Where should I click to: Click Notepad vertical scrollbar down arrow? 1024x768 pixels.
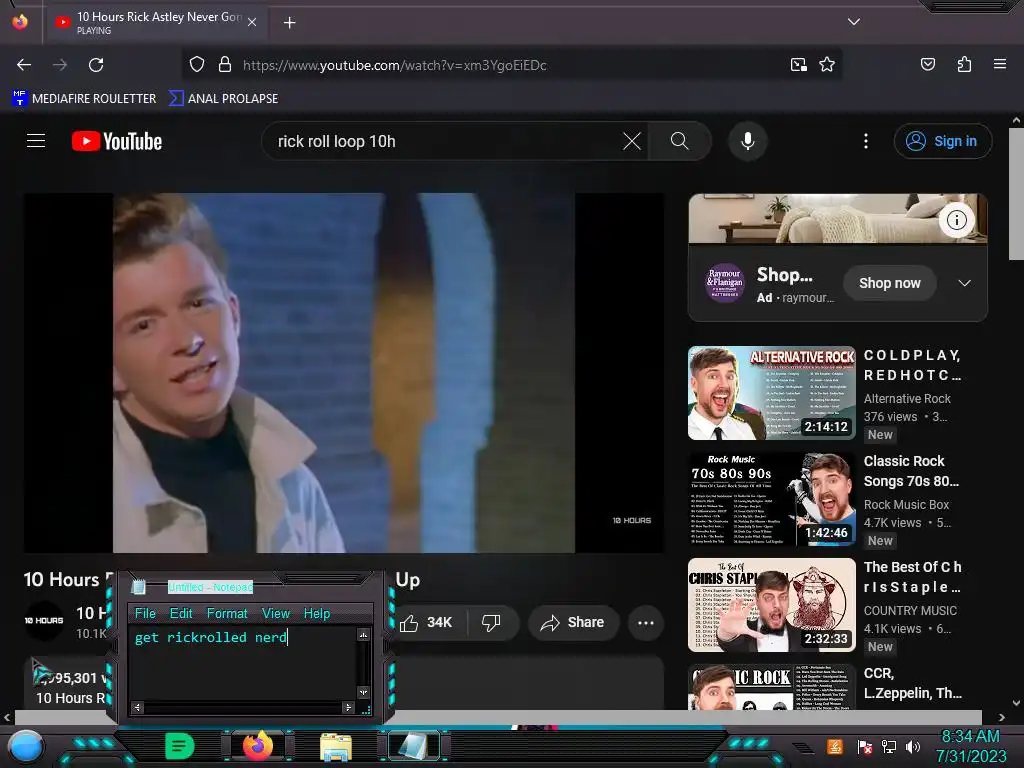point(364,692)
